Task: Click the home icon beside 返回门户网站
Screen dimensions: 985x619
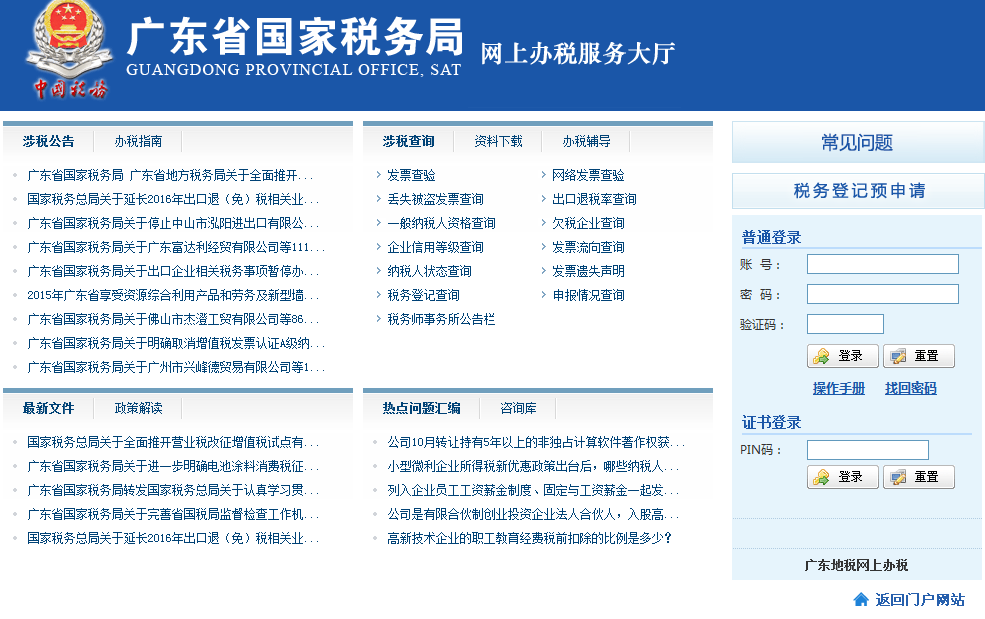Action: 861,600
